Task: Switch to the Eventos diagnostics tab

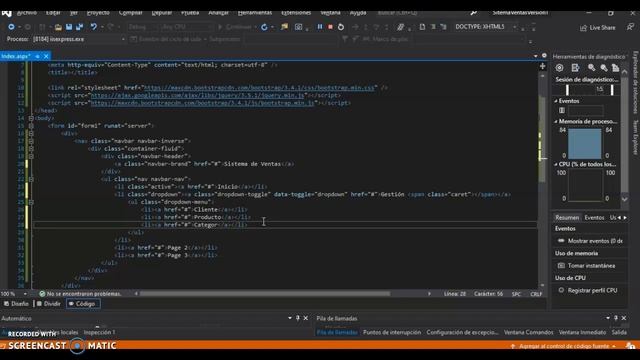Action: click(594, 218)
